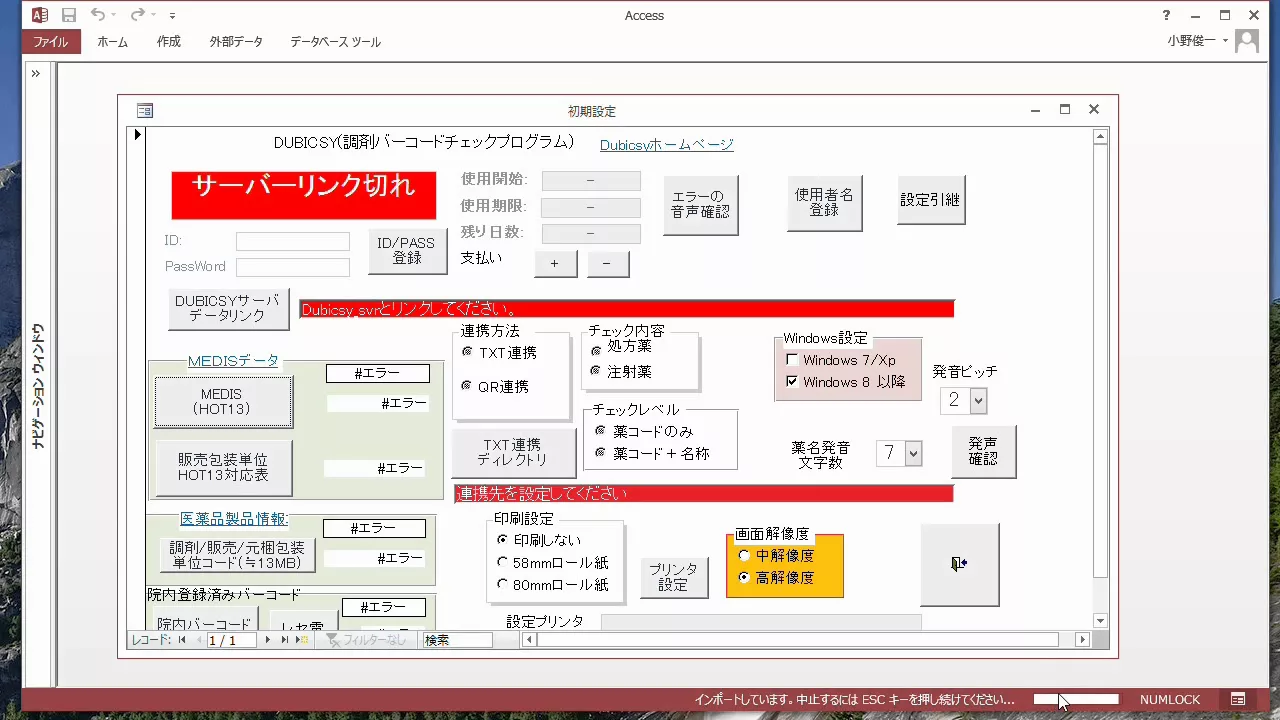Screen dimensions: 1280x720
Task: Click the 医薬品製品情報 link
Action: coord(234,518)
